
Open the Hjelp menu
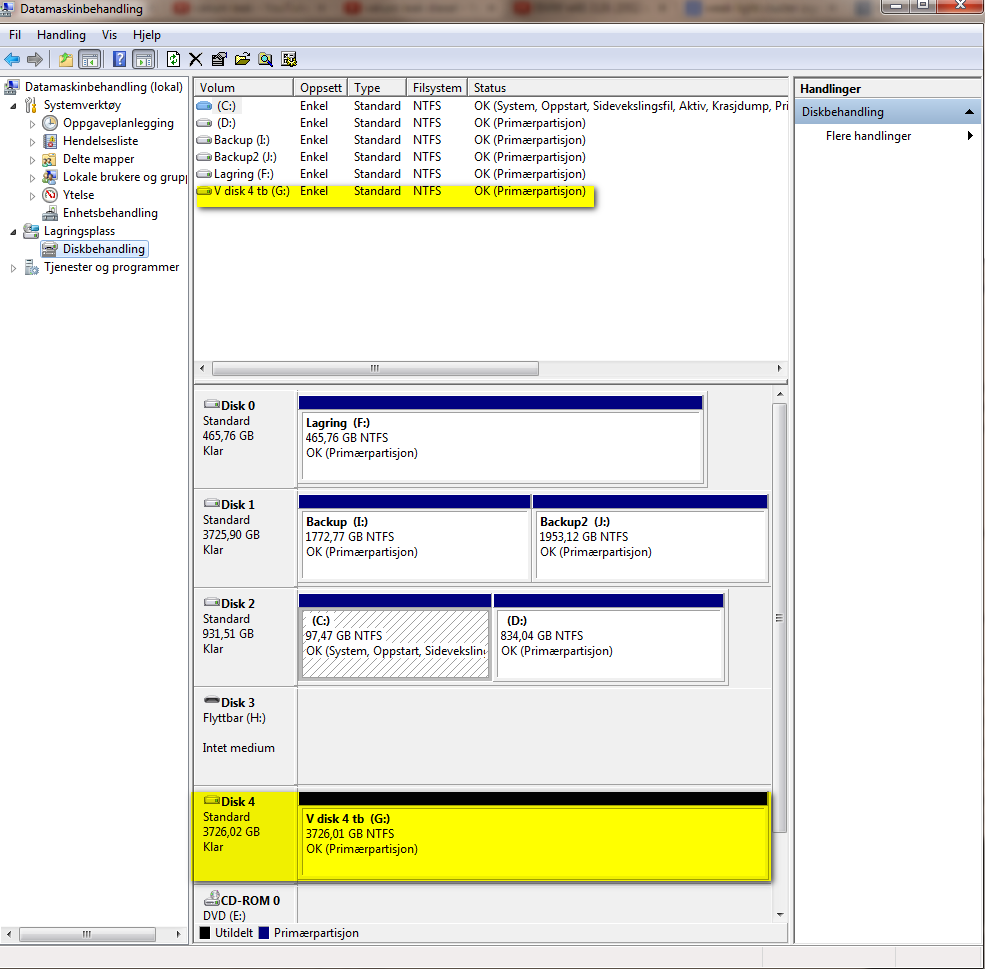click(x=146, y=35)
